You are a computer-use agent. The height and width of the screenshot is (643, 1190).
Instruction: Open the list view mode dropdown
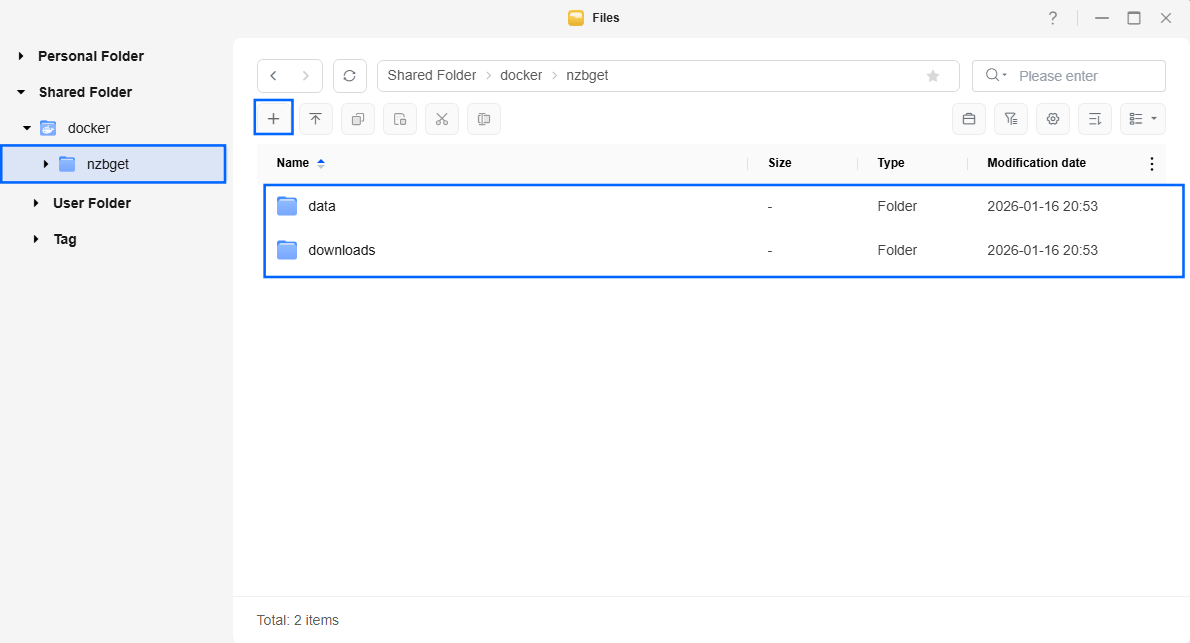click(x=1143, y=119)
